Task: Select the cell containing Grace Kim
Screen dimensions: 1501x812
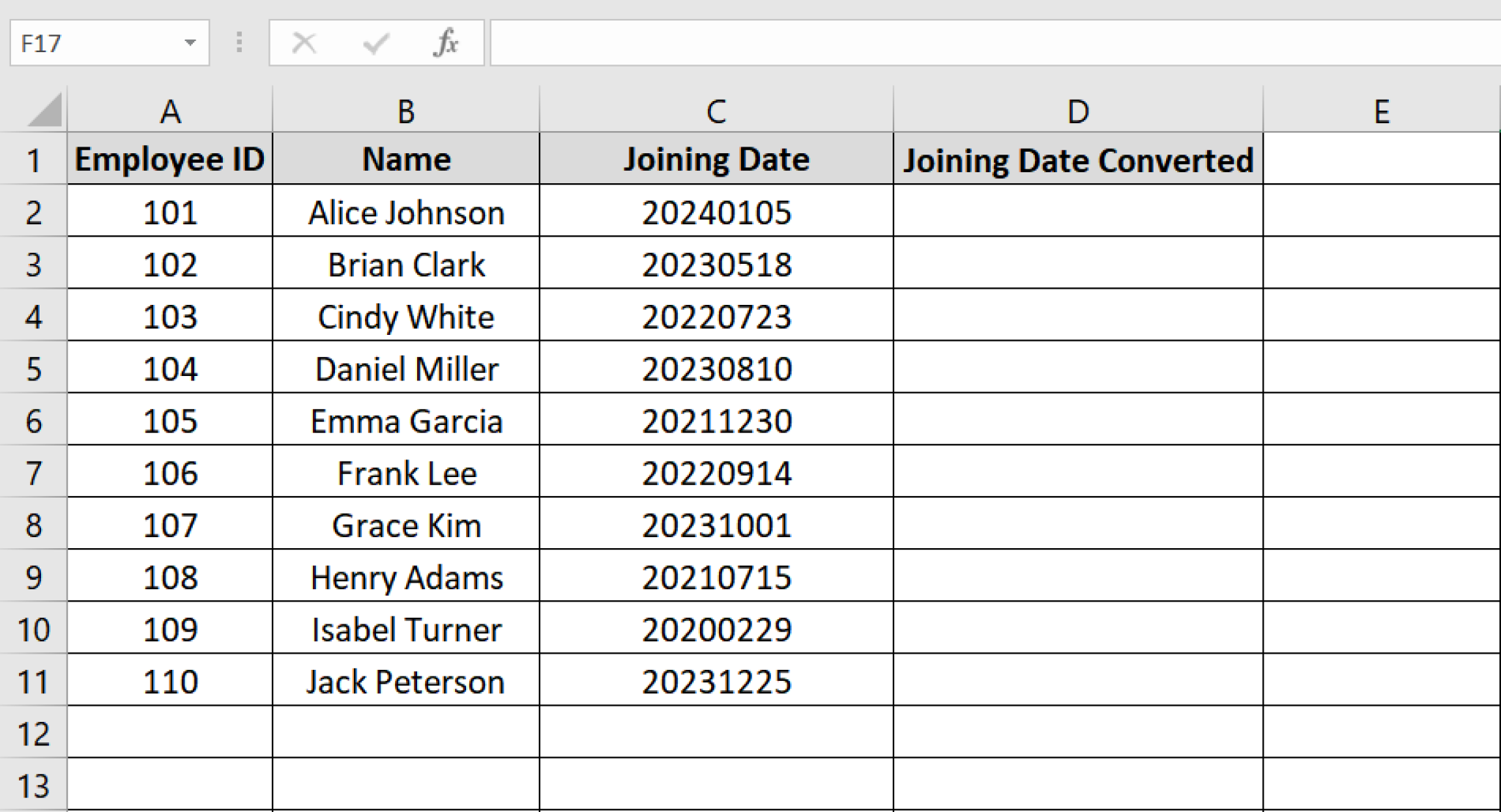Action: pyautogui.click(x=405, y=525)
